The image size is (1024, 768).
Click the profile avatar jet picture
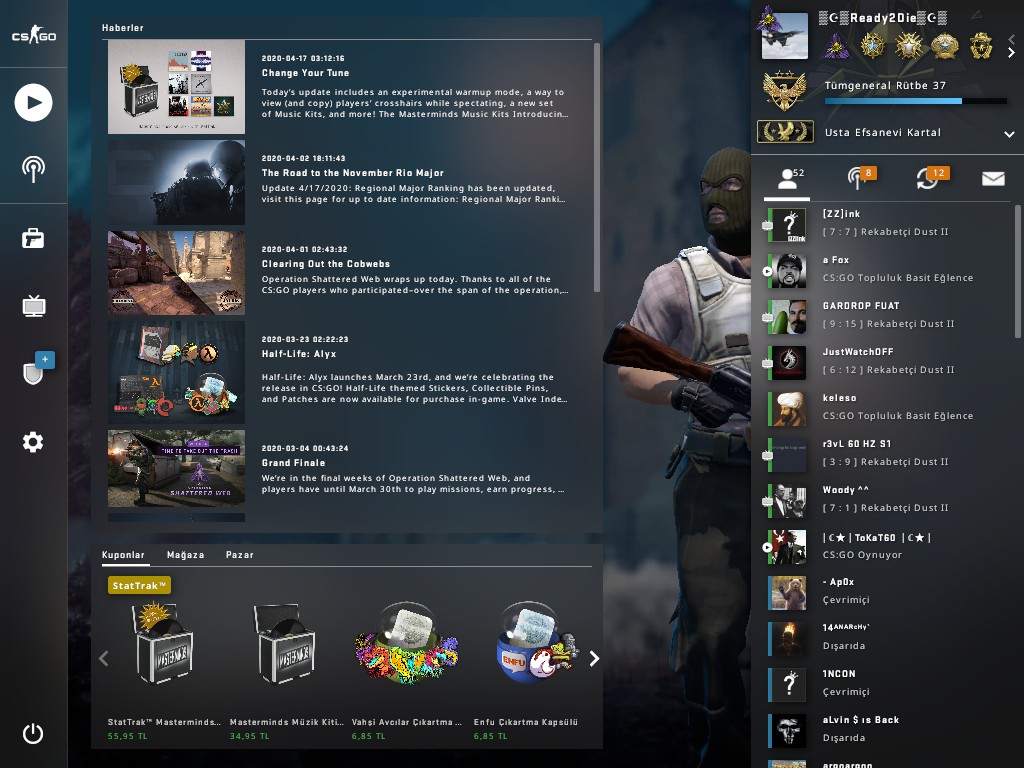point(785,37)
